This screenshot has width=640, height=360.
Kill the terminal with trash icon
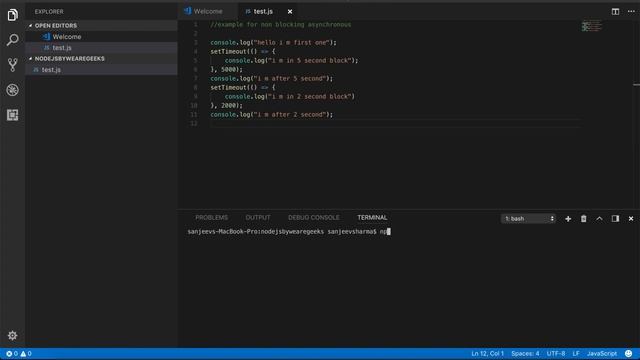click(x=584, y=219)
